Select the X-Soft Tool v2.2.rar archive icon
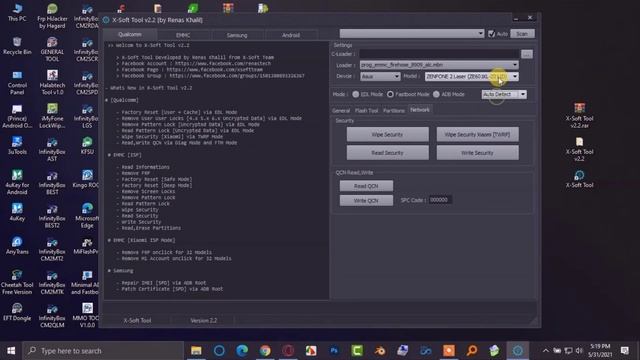The width and height of the screenshot is (640, 360). (x=579, y=116)
